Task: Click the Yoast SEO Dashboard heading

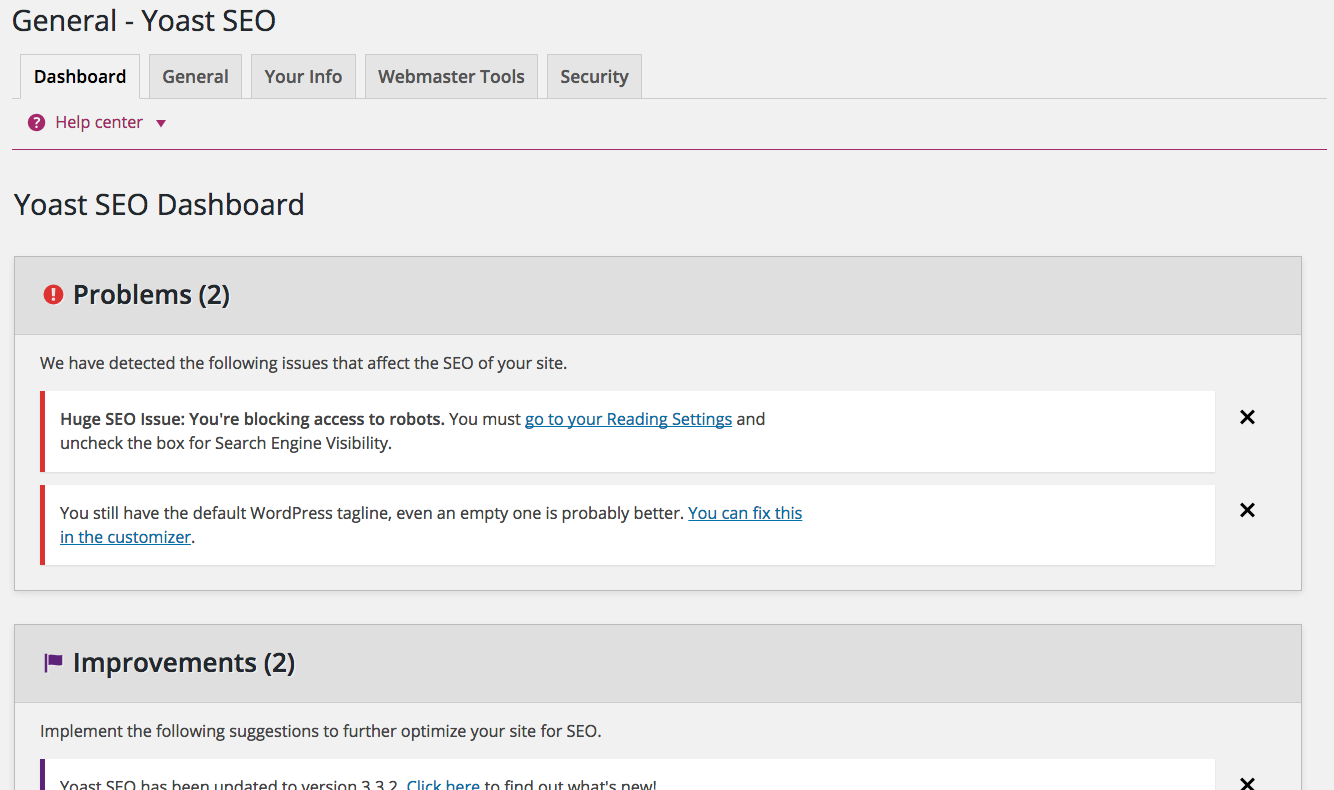Action: tap(159, 205)
